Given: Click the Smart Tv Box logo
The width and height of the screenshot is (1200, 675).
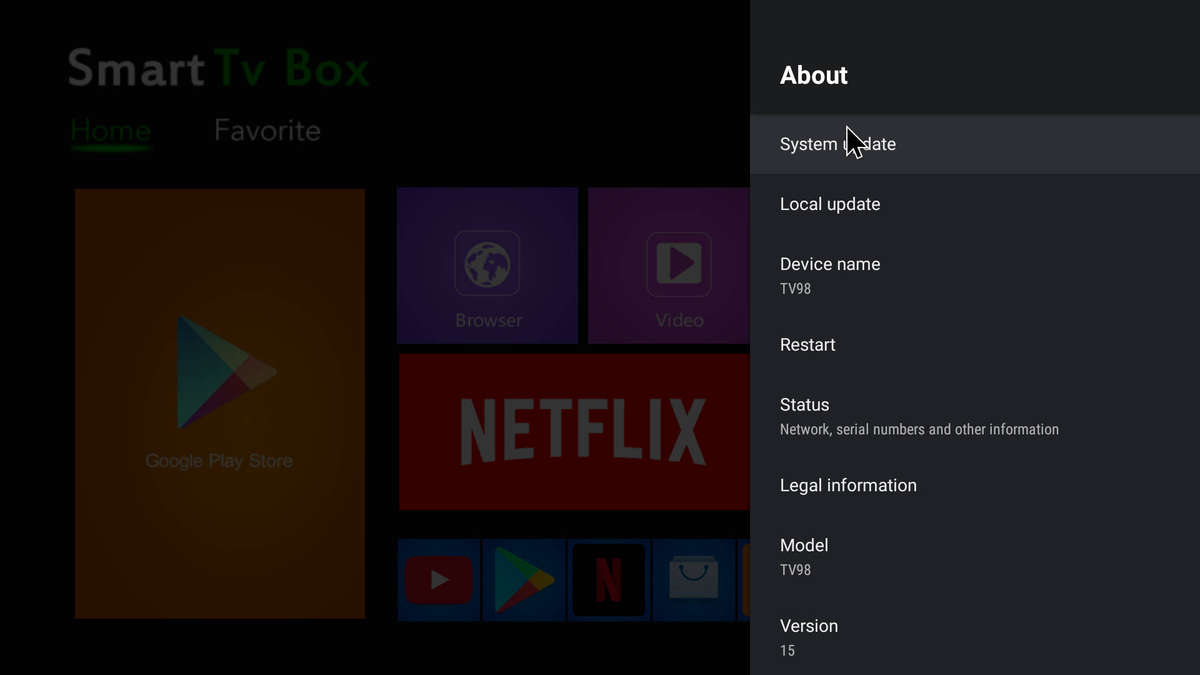Looking at the screenshot, I should pos(218,68).
